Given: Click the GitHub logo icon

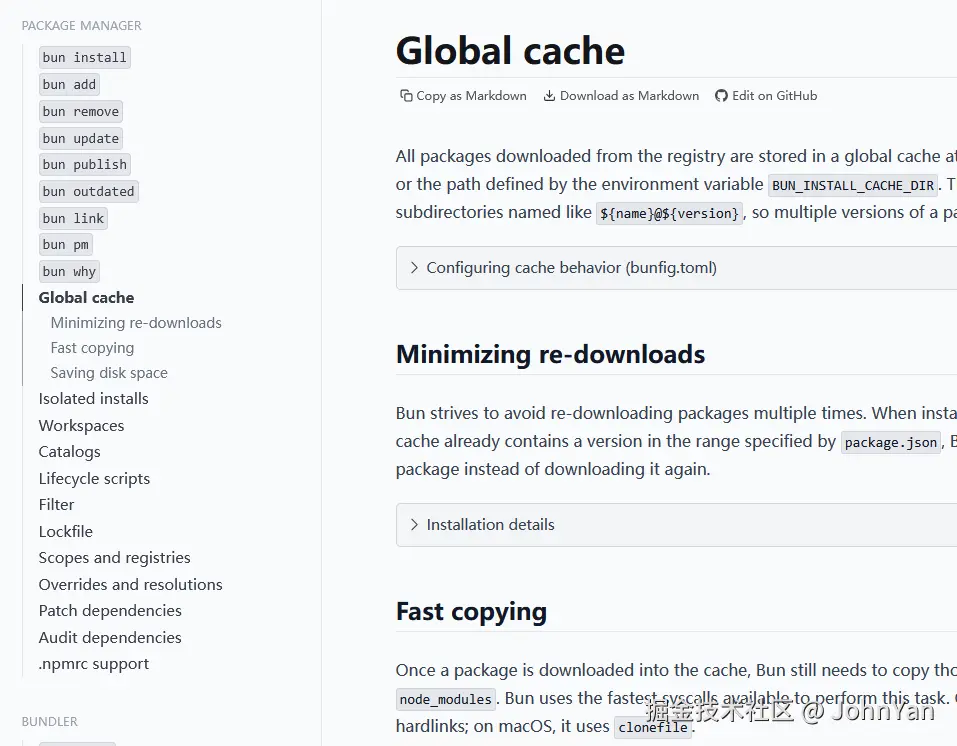Looking at the screenshot, I should 721,96.
